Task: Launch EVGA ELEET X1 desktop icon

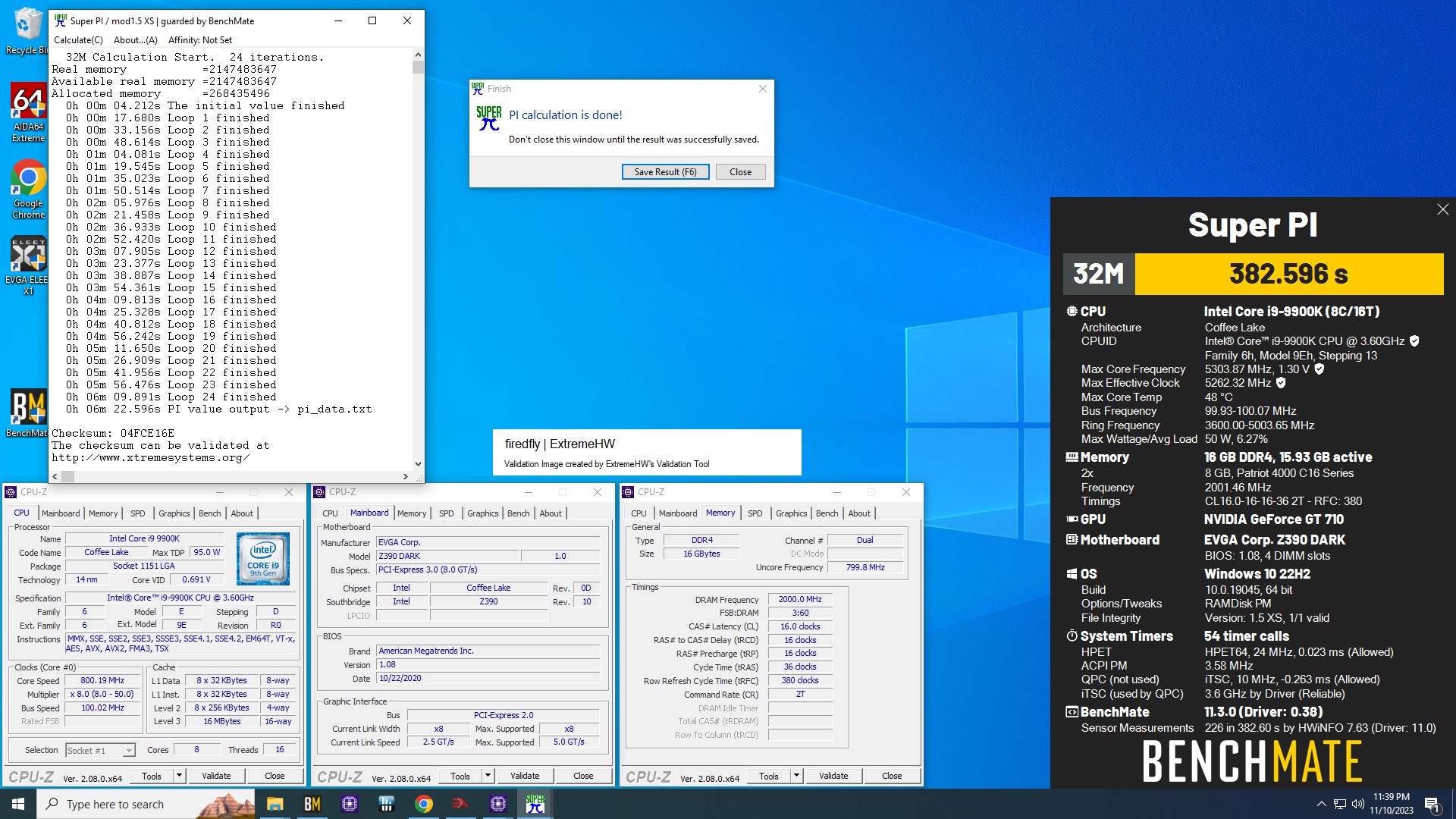Action: click(x=28, y=265)
